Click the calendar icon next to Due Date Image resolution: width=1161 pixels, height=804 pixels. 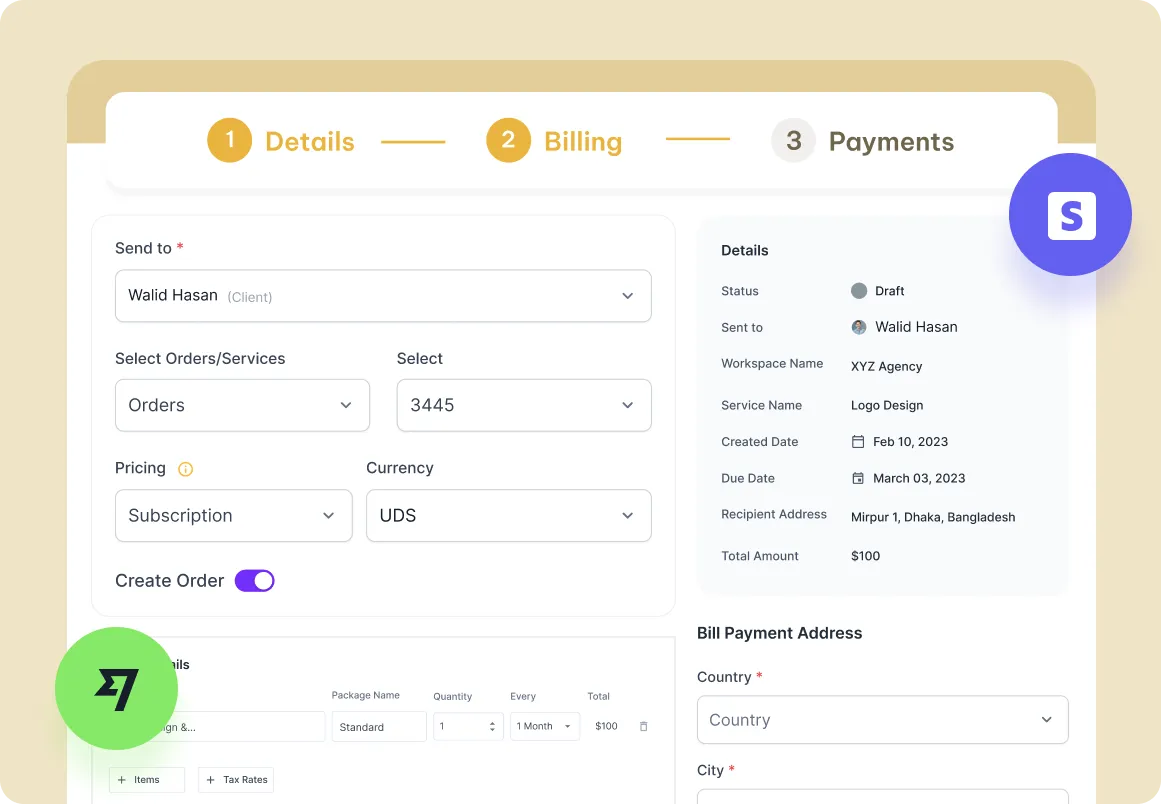[858, 478]
